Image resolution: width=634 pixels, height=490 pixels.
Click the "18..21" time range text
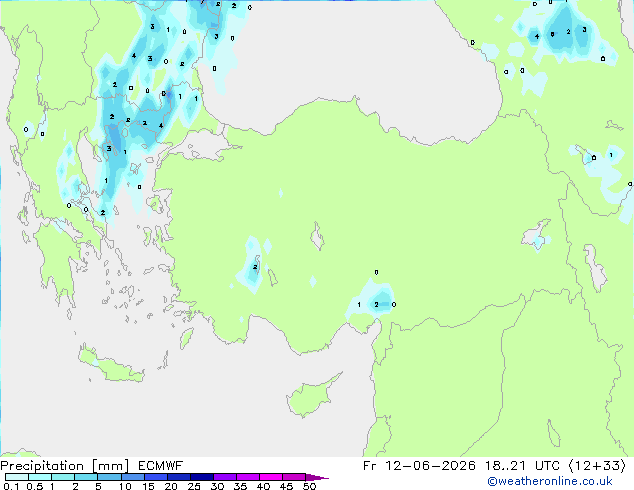tap(505, 466)
